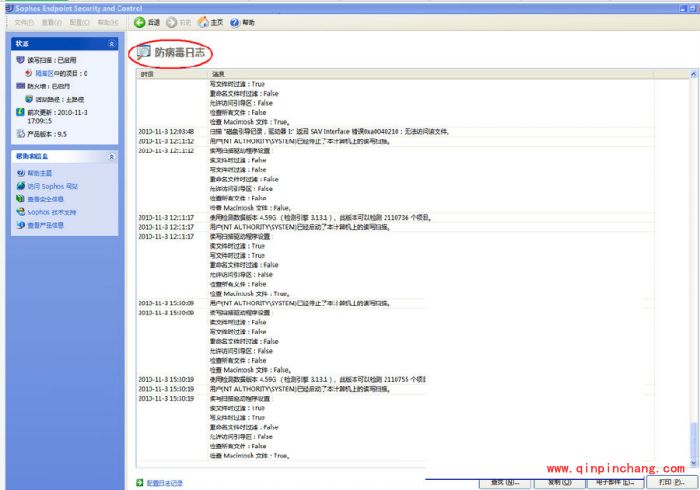
Task: Open the quarantine (隔离区) link
Action: (44, 73)
